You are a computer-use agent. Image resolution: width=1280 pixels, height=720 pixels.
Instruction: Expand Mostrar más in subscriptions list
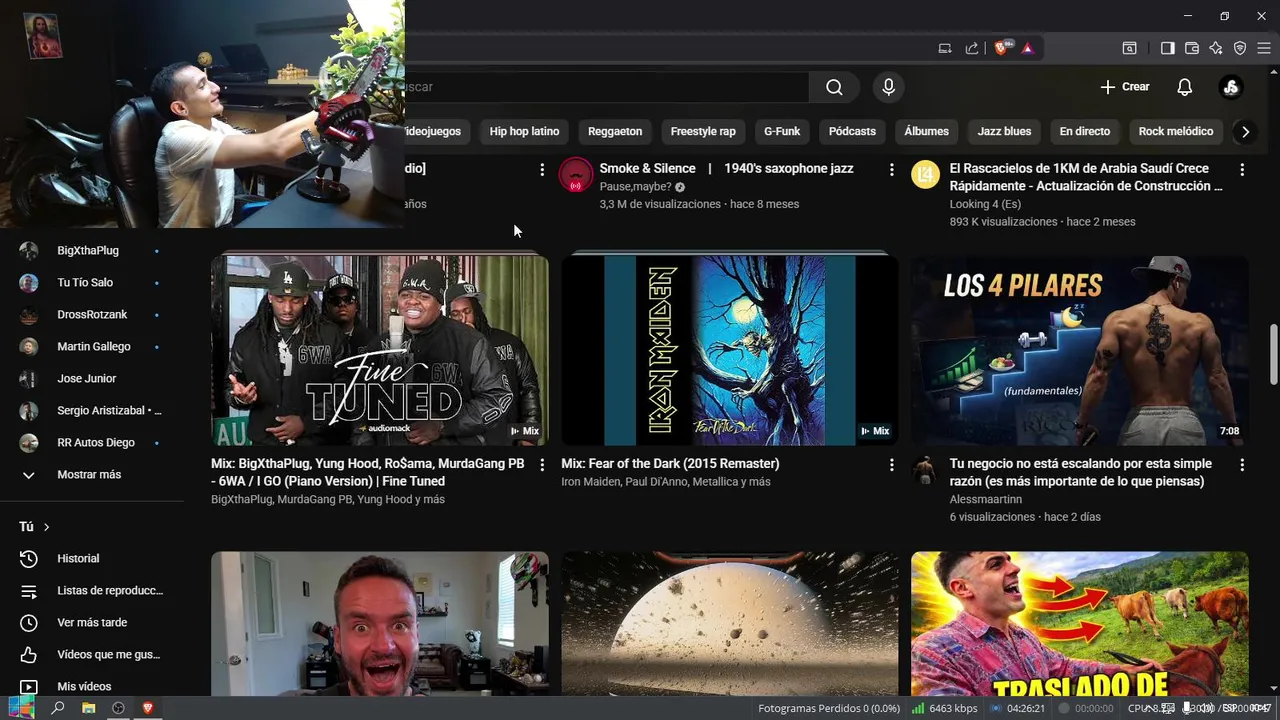[x=92, y=475]
